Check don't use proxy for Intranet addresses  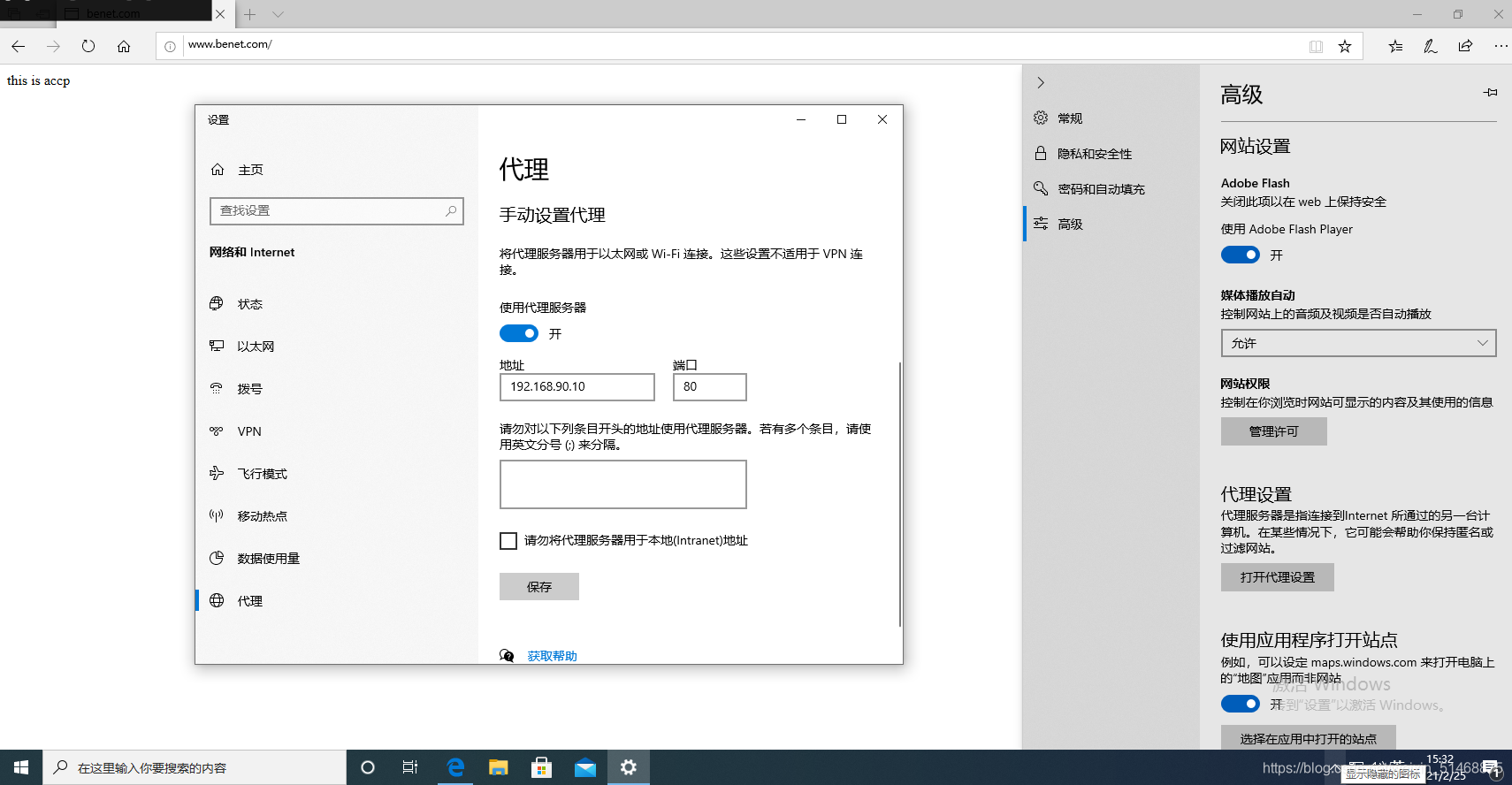point(508,541)
